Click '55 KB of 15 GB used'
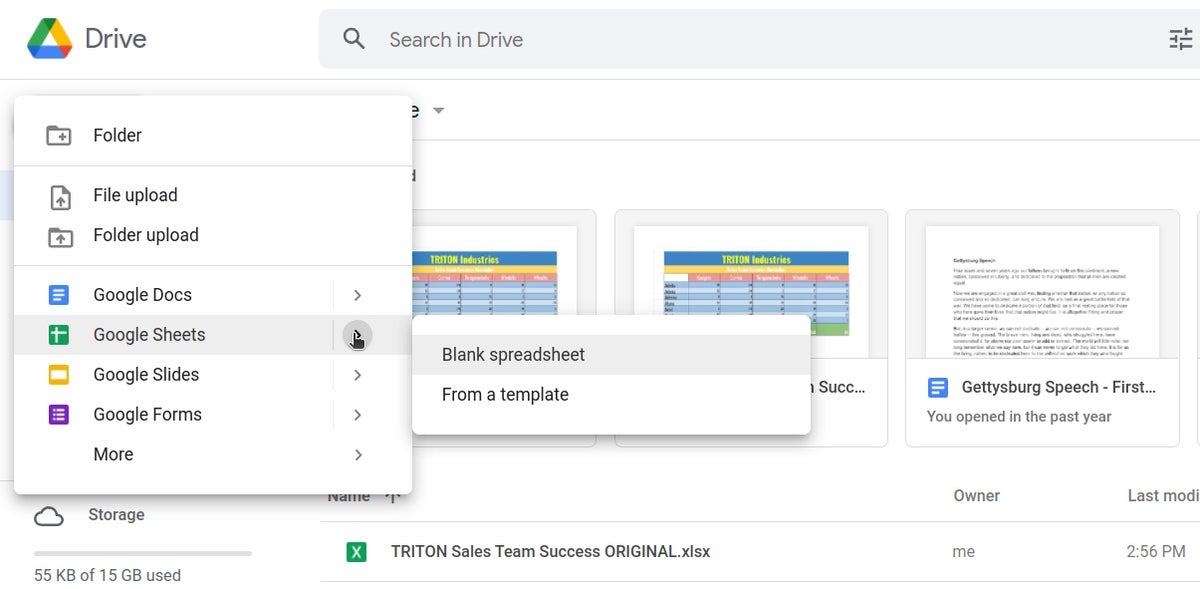 (x=107, y=575)
